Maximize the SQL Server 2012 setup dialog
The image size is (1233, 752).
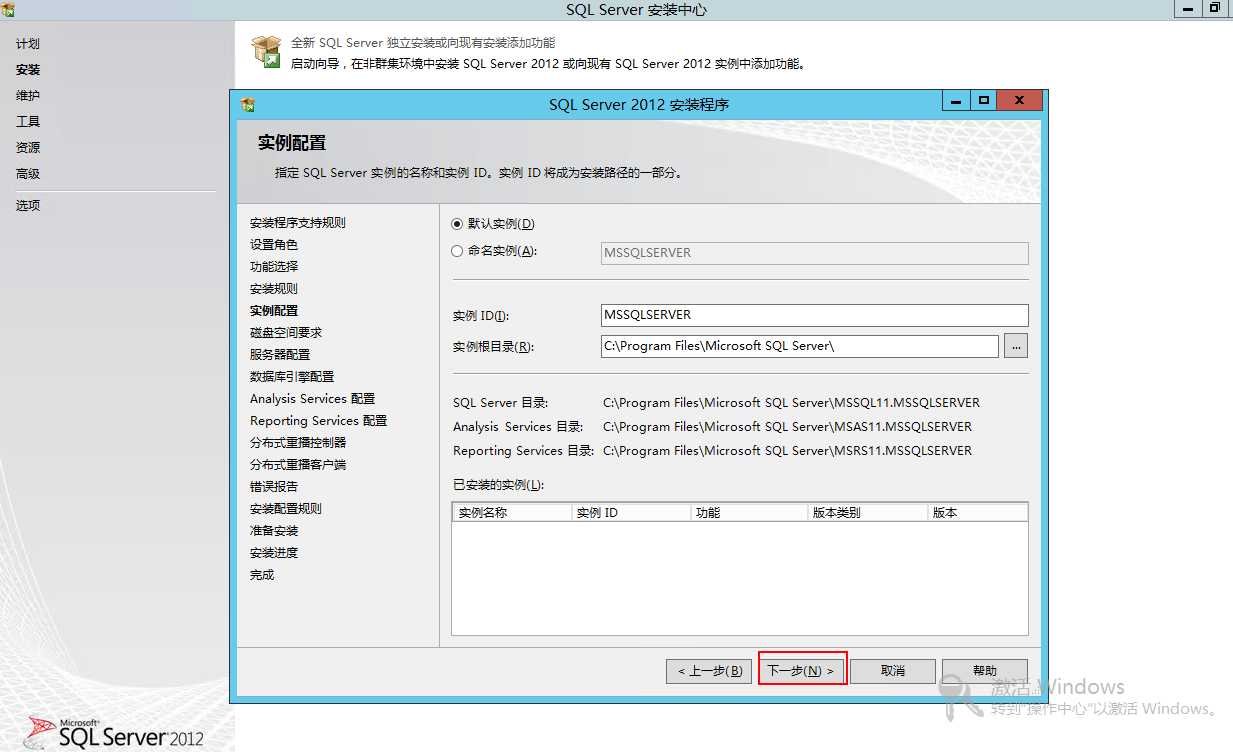tap(984, 100)
